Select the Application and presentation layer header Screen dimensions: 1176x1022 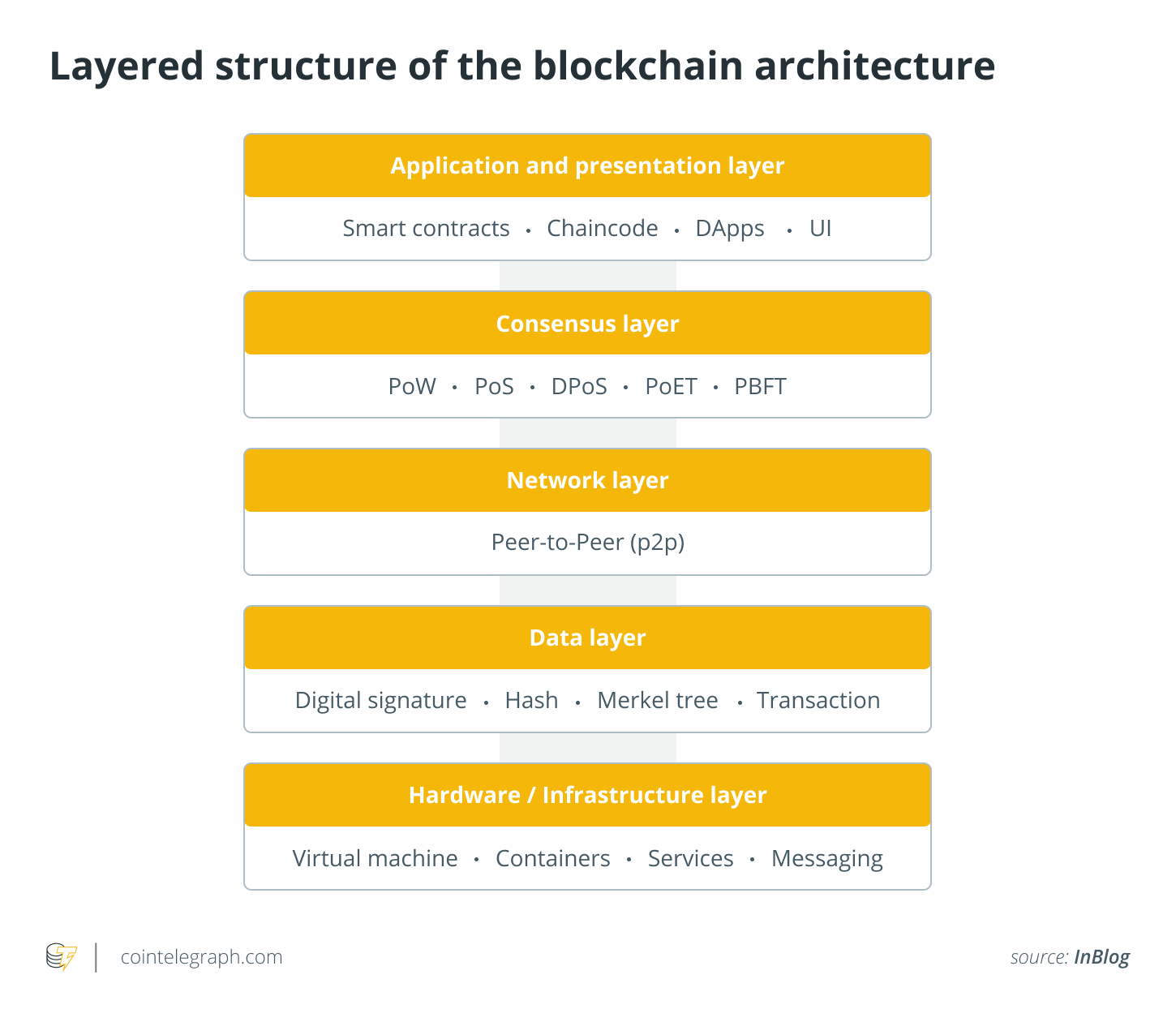click(587, 165)
